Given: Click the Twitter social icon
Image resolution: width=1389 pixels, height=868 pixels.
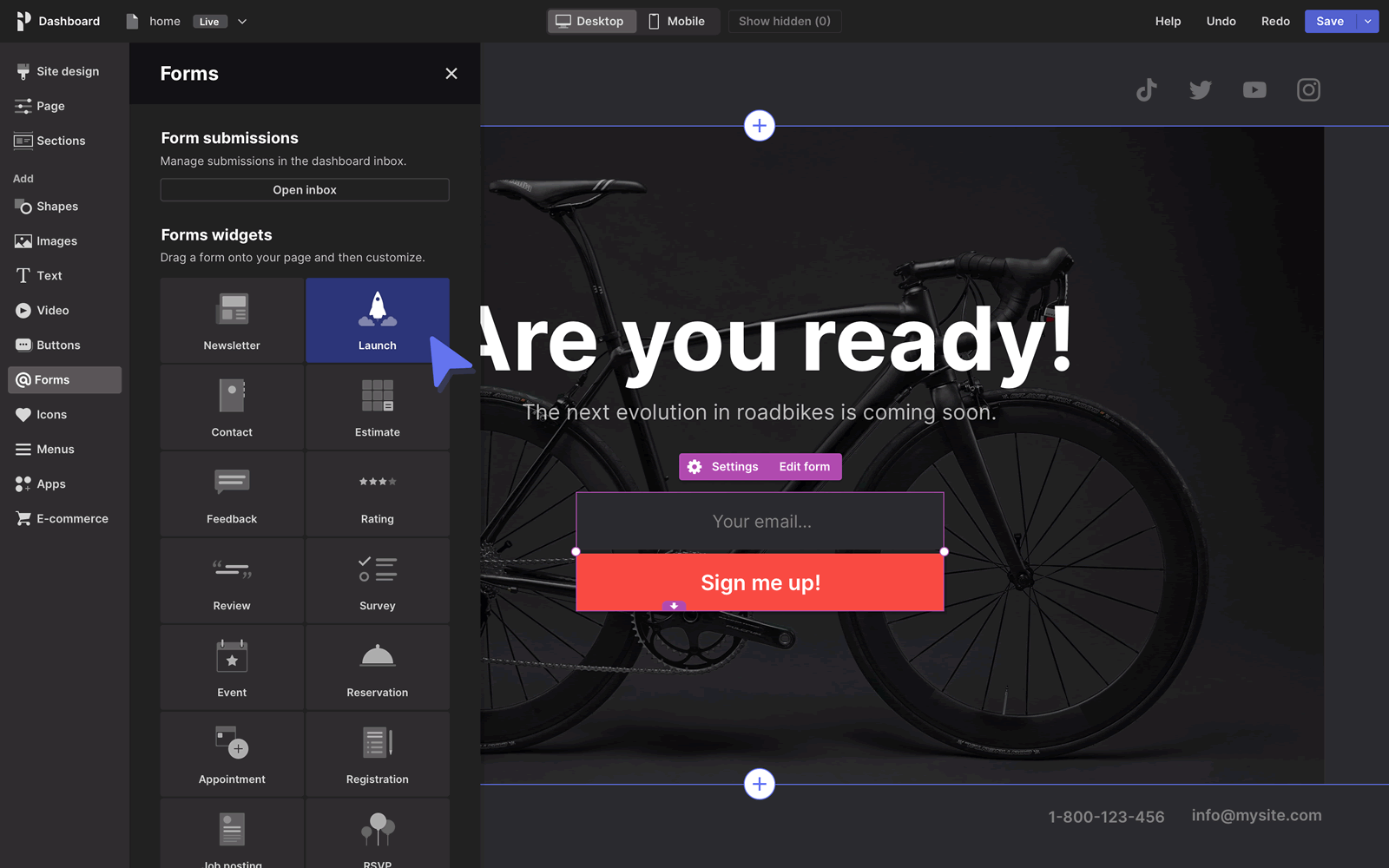Looking at the screenshot, I should [x=1201, y=90].
